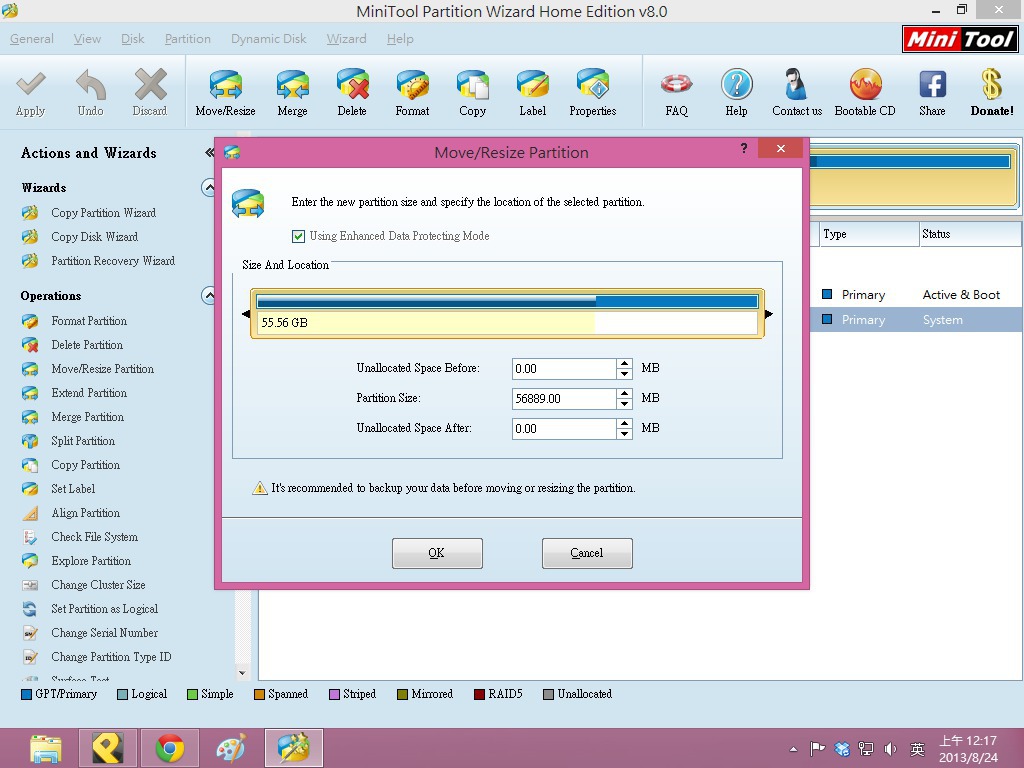Click the Discard X toolbar icon
1024x768 pixels.
[150, 85]
